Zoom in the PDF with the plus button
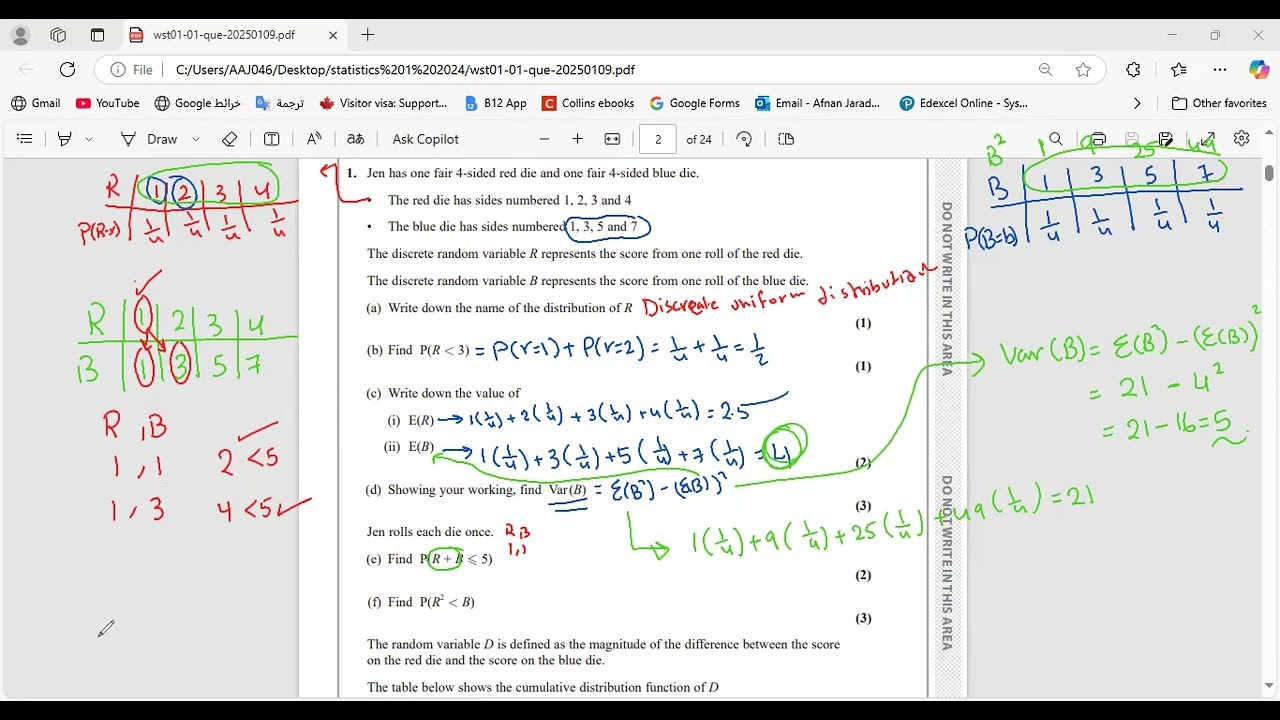 pyautogui.click(x=577, y=139)
